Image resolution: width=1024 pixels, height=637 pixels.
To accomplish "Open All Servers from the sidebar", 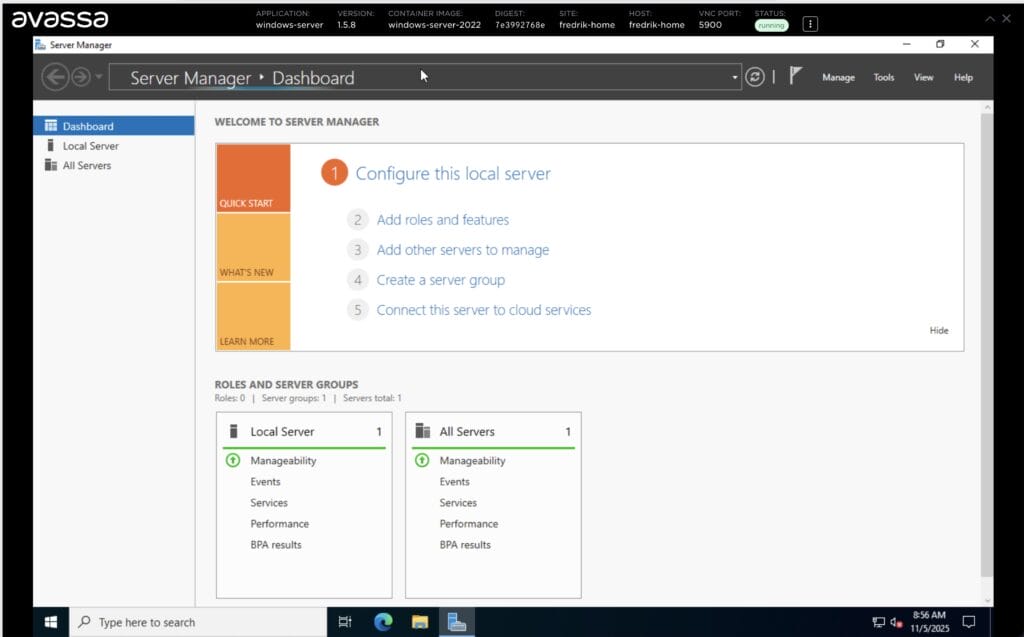I will coord(87,165).
